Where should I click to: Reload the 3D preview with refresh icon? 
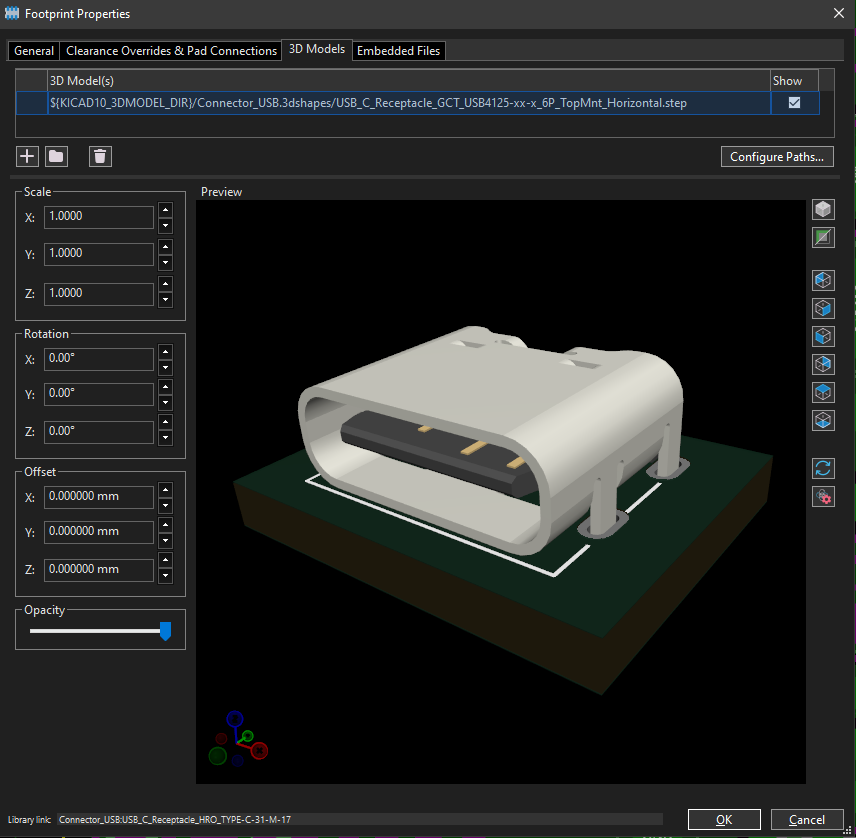coord(823,468)
